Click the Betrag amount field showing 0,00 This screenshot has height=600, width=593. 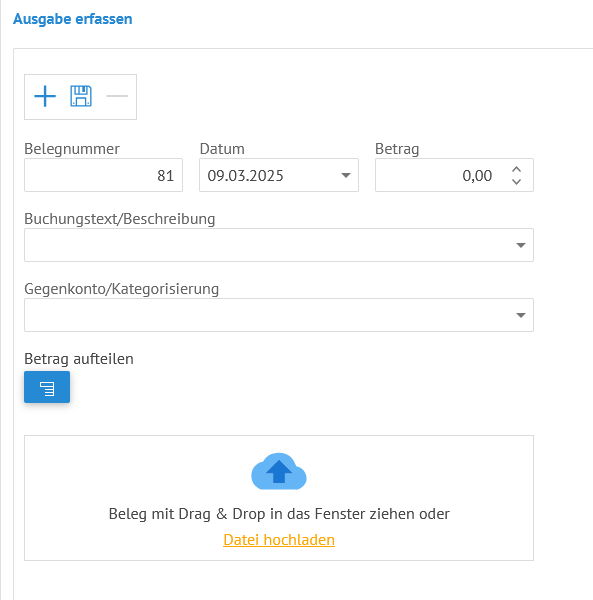tap(440, 175)
